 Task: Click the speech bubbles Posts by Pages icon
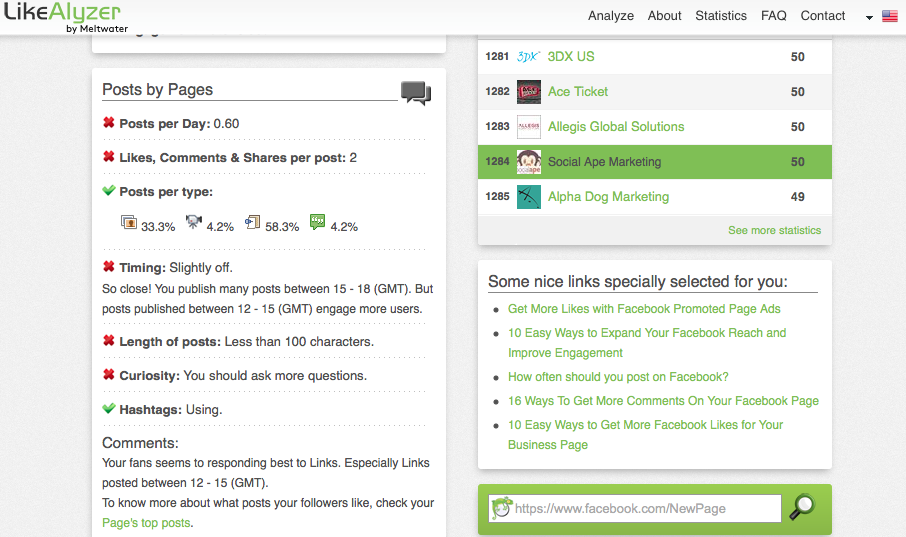tap(415, 93)
